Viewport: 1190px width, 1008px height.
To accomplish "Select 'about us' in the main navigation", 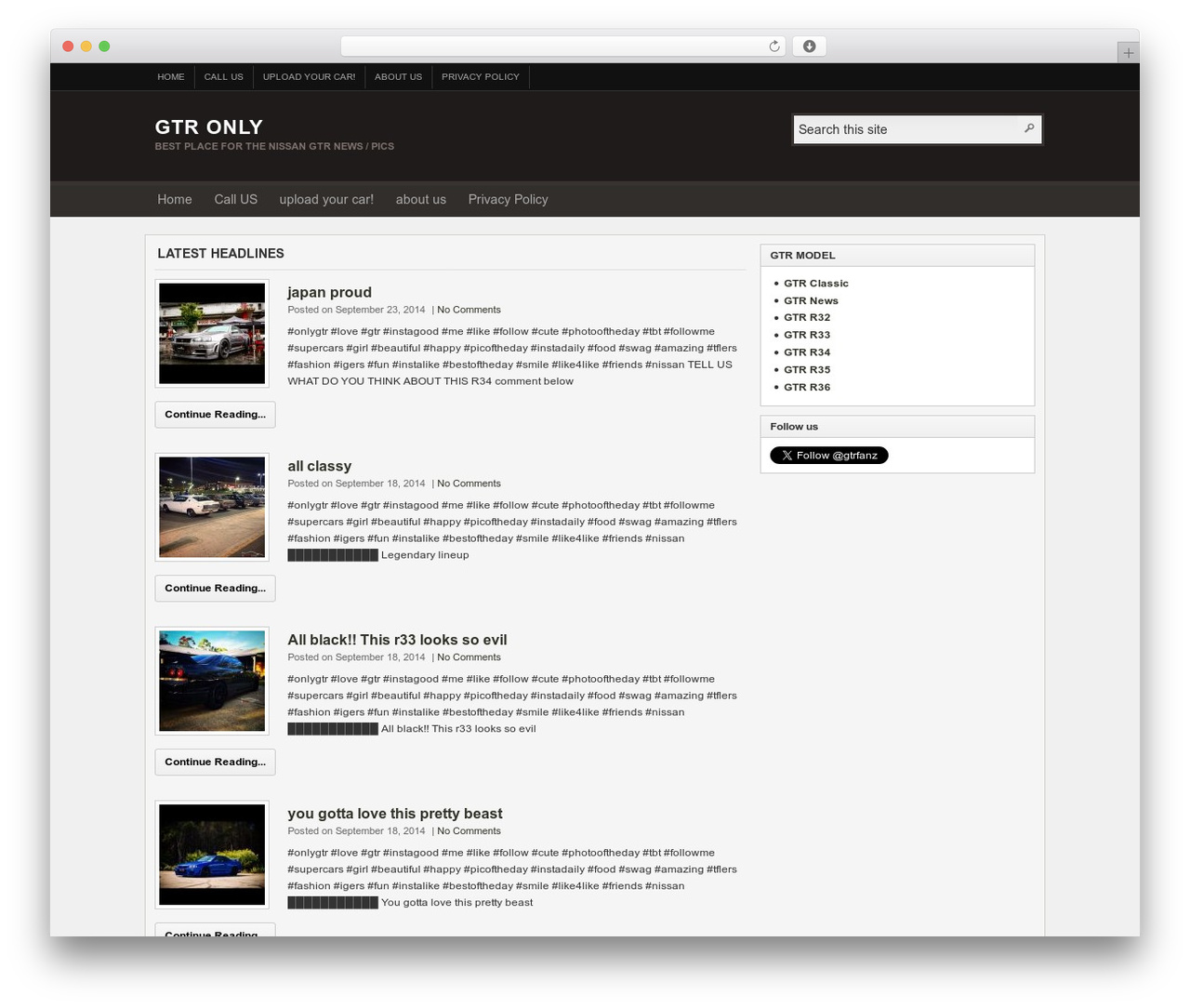I will [x=421, y=199].
